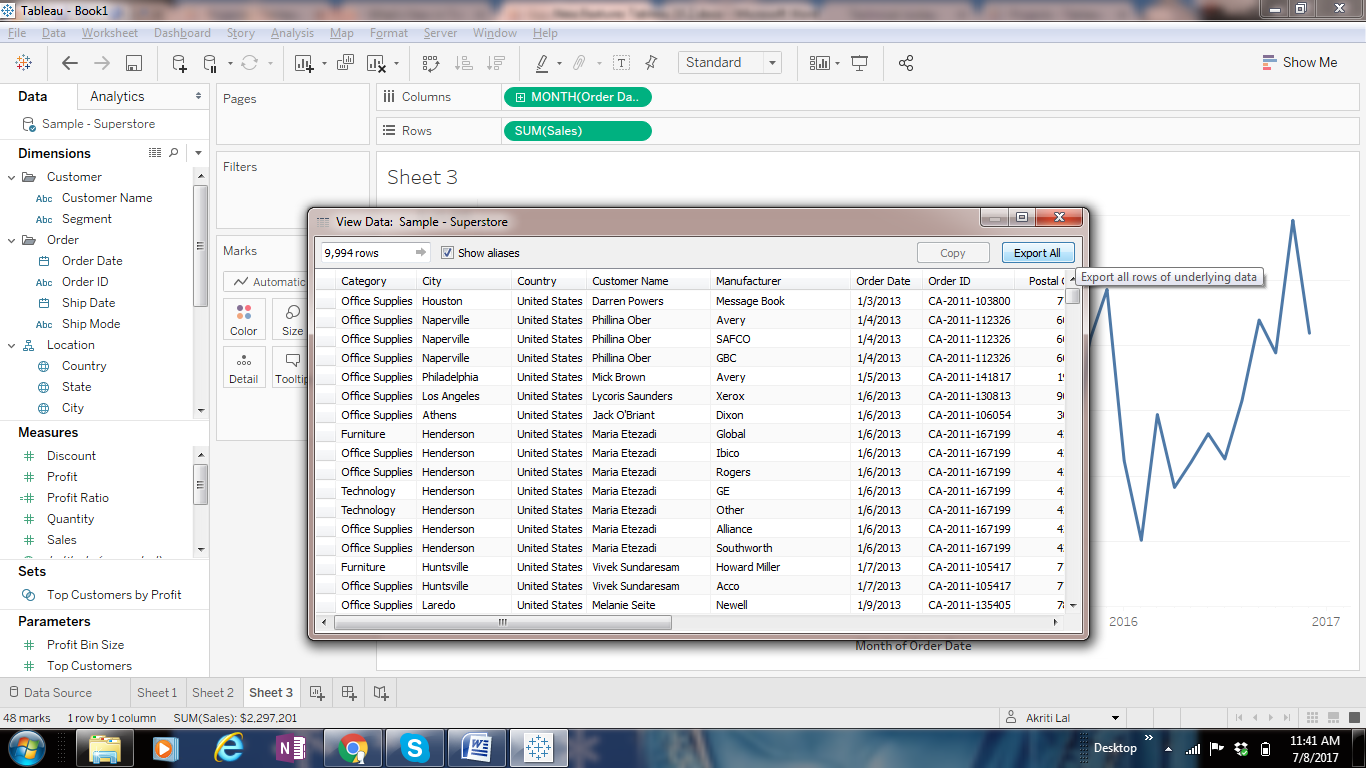Click the Pause Auto Updates icon

(x=210, y=63)
